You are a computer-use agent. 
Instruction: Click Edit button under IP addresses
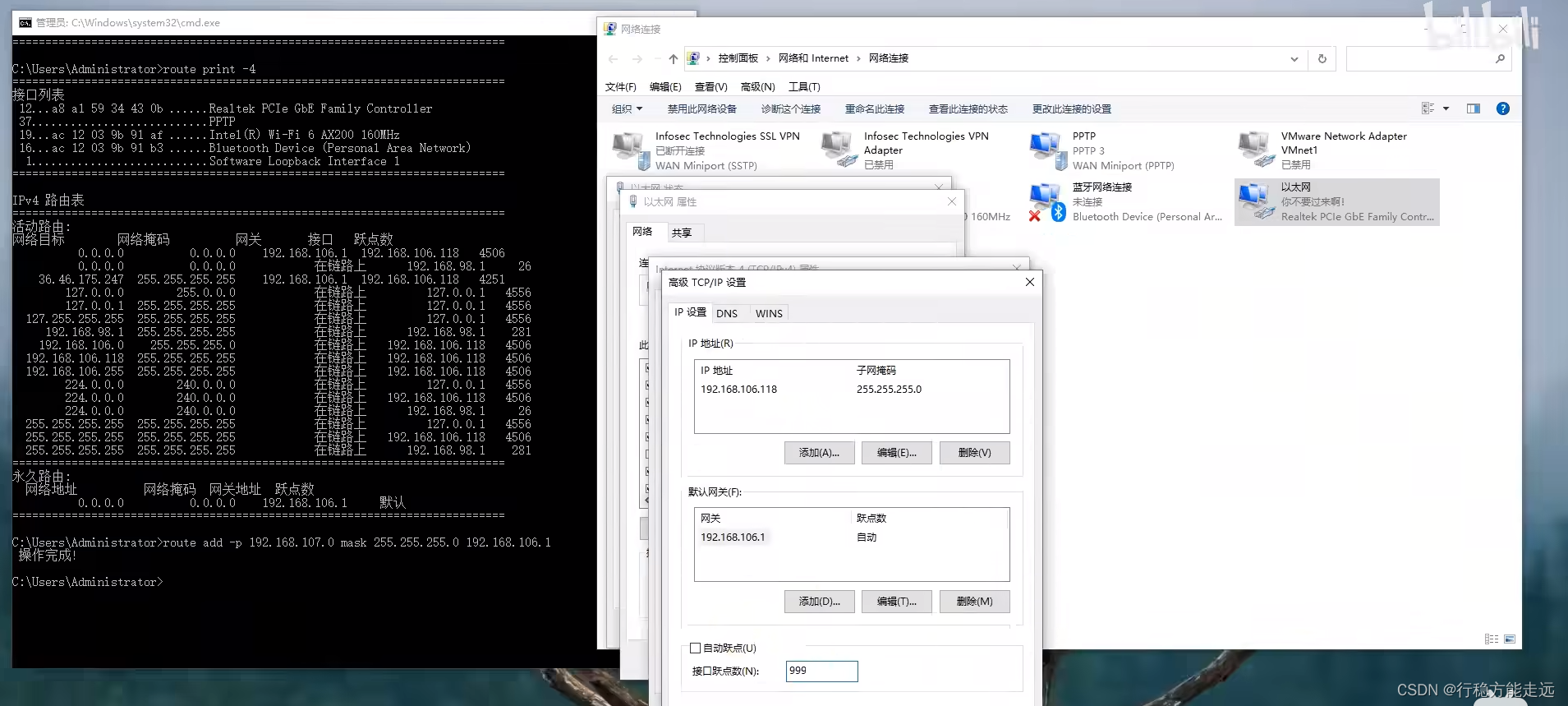[x=896, y=453]
